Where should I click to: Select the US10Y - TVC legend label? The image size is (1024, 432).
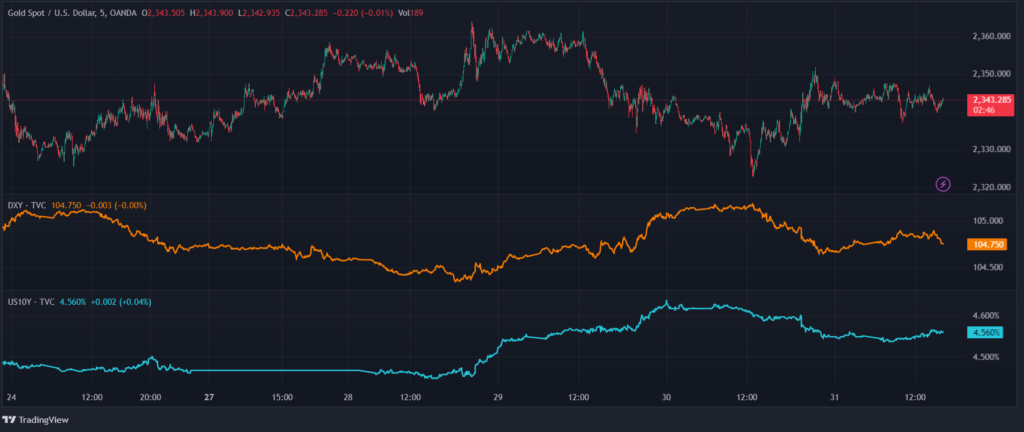(32, 300)
